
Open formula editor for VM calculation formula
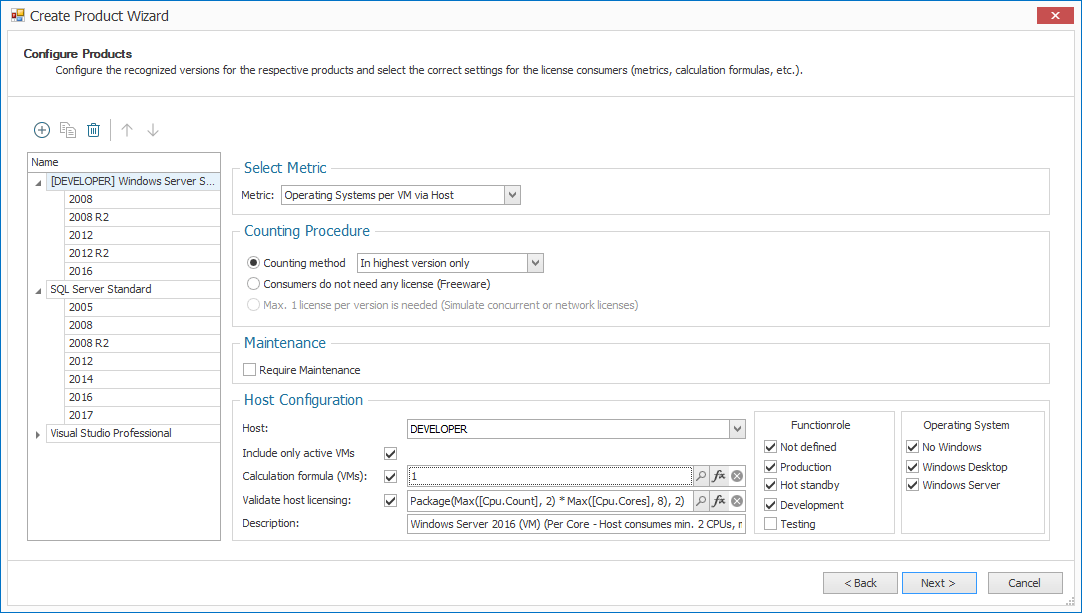tap(719, 476)
